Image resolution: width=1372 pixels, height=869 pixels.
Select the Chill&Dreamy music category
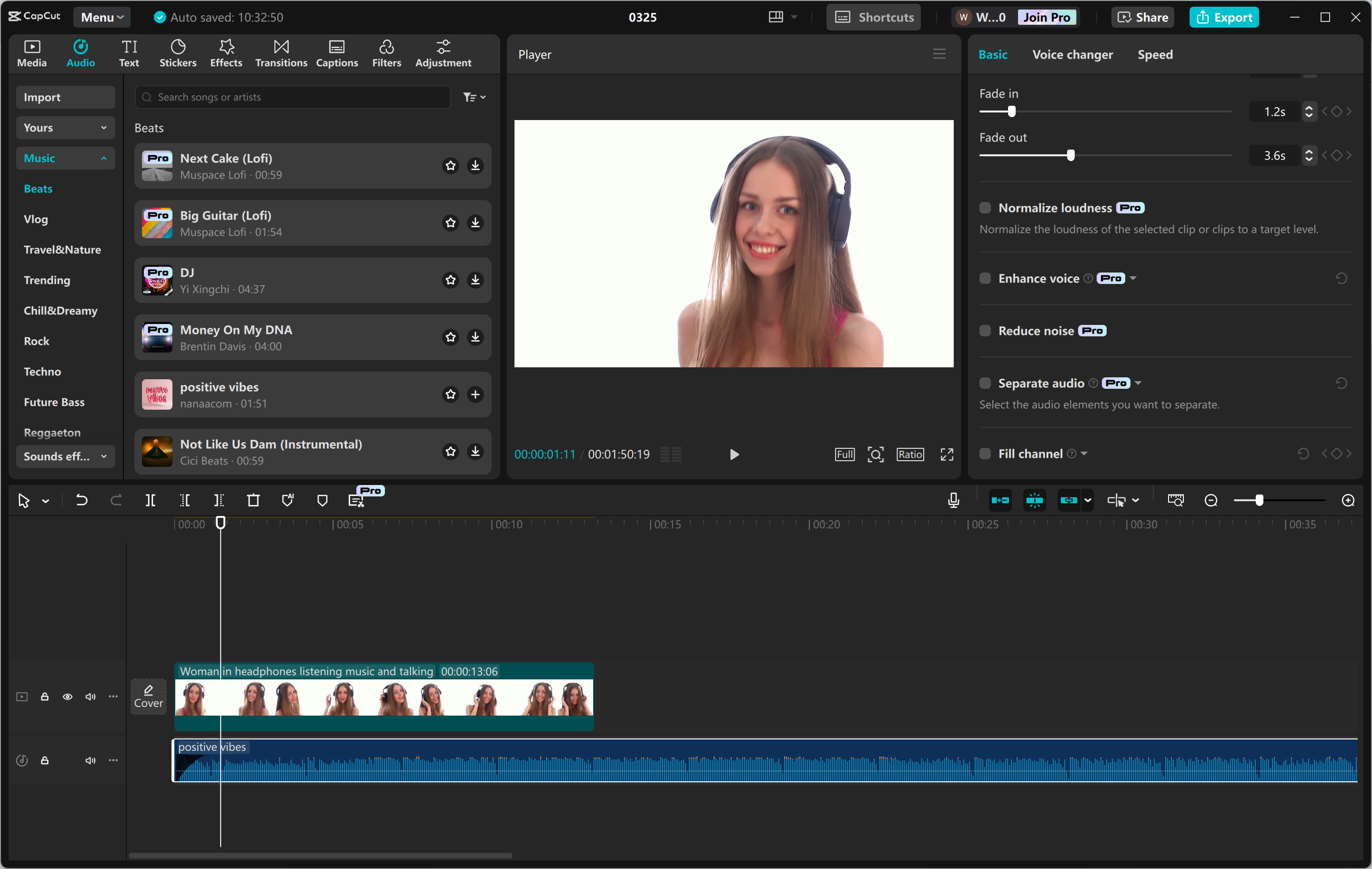(x=61, y=311)
